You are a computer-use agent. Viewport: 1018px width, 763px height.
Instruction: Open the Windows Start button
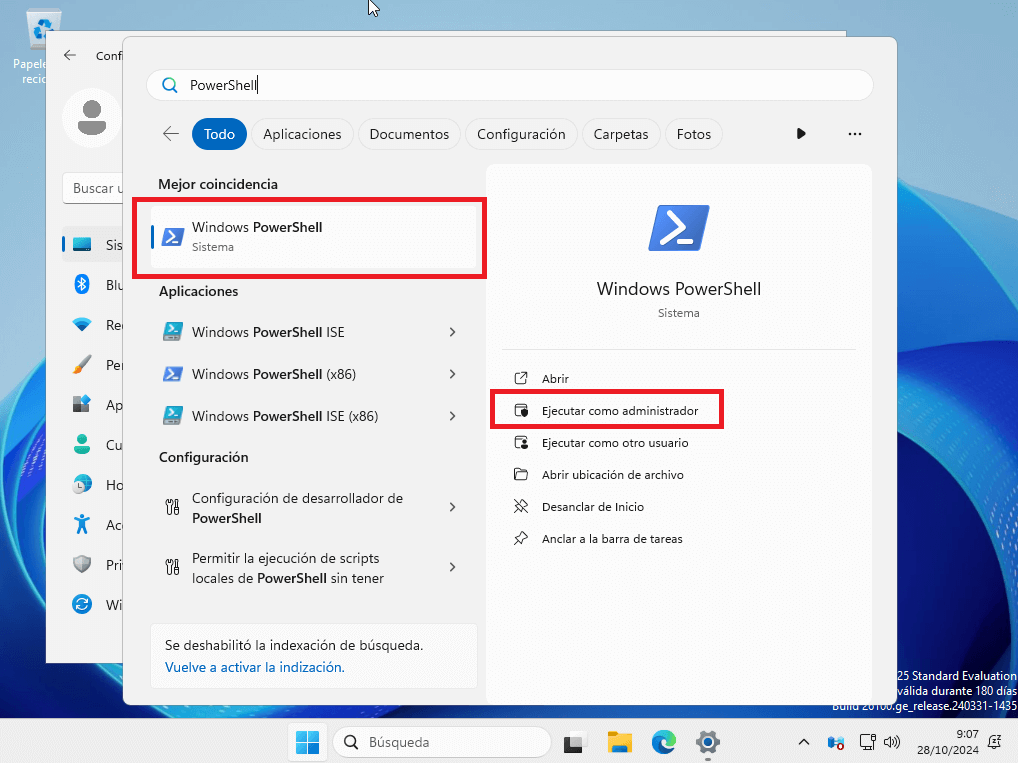coord(307,742)
